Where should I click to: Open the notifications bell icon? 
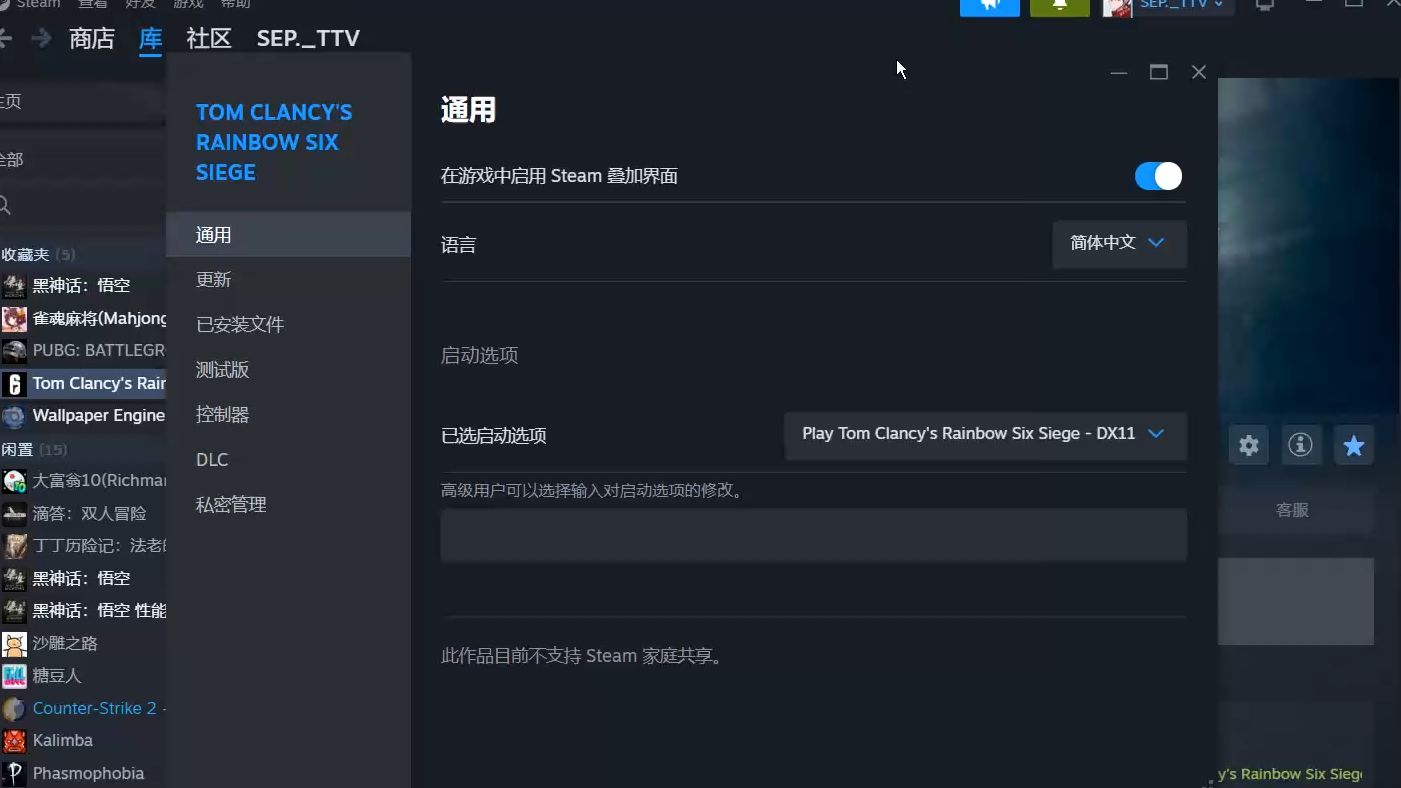(1059, 5)
